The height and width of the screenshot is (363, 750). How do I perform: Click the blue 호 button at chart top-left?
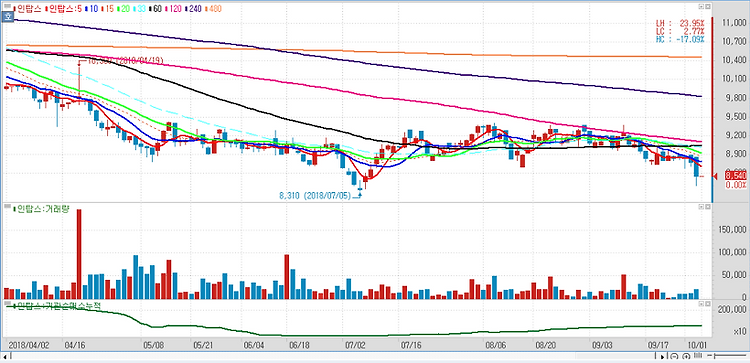coord(8,17)
